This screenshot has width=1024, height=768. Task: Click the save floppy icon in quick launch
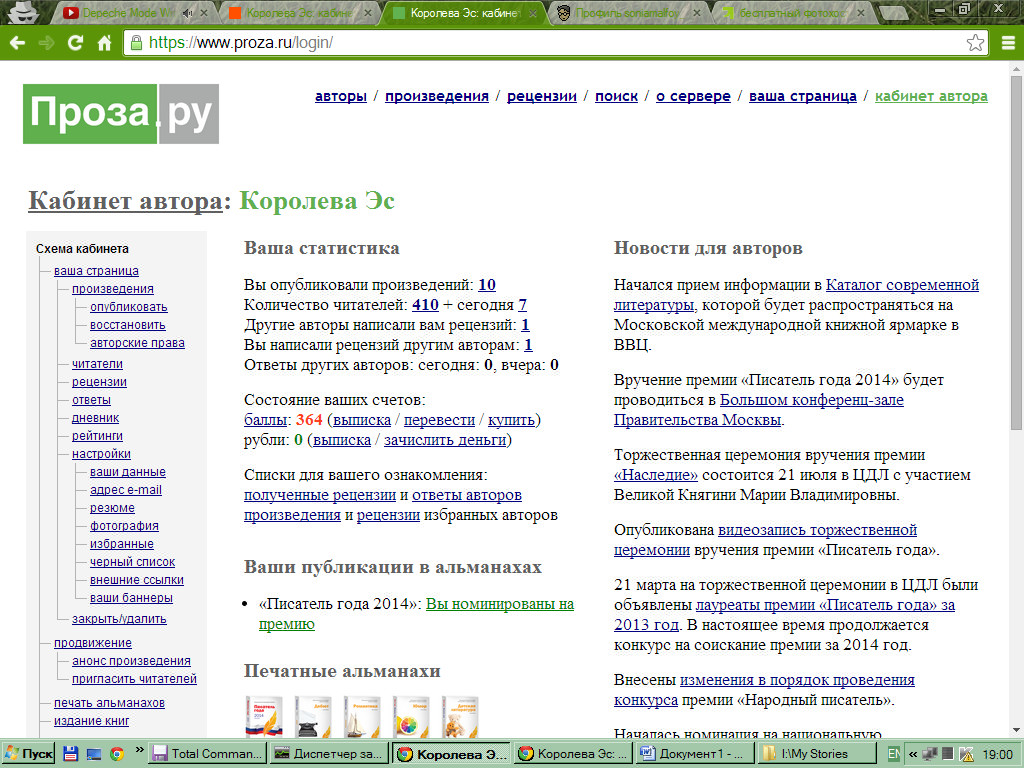(x=71, y=753)
